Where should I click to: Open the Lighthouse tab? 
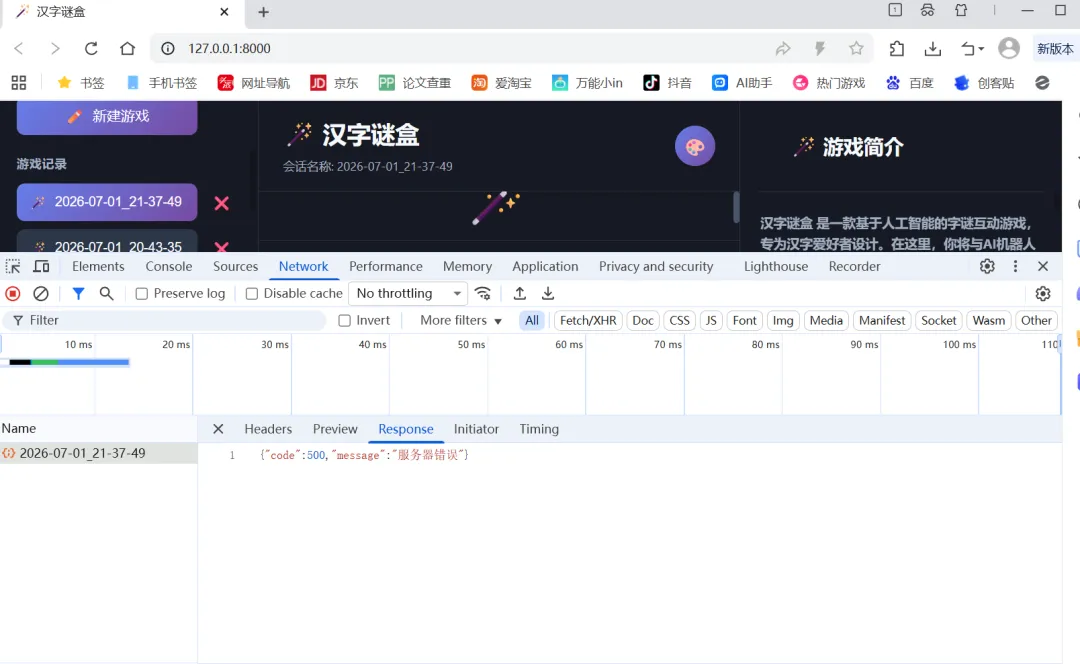776,267
